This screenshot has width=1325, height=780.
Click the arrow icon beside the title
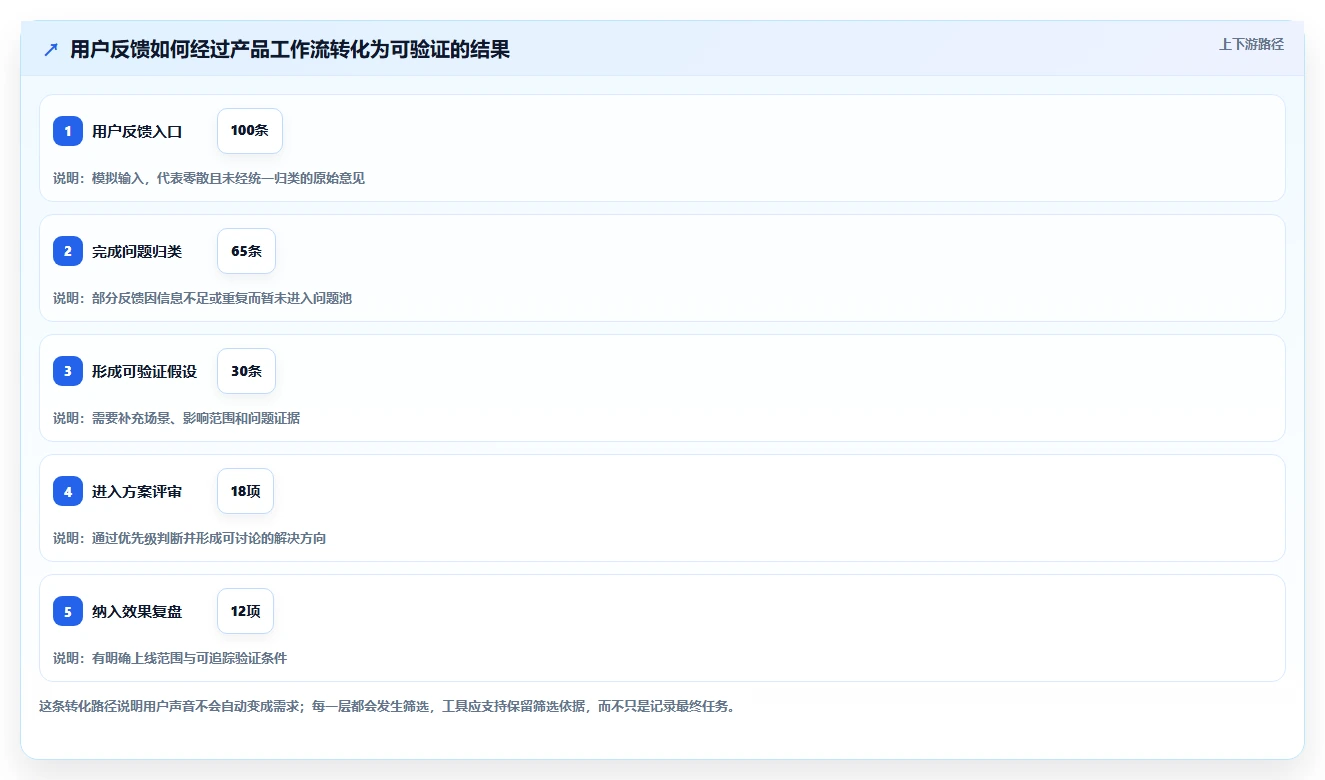click(x=51, y=49)
